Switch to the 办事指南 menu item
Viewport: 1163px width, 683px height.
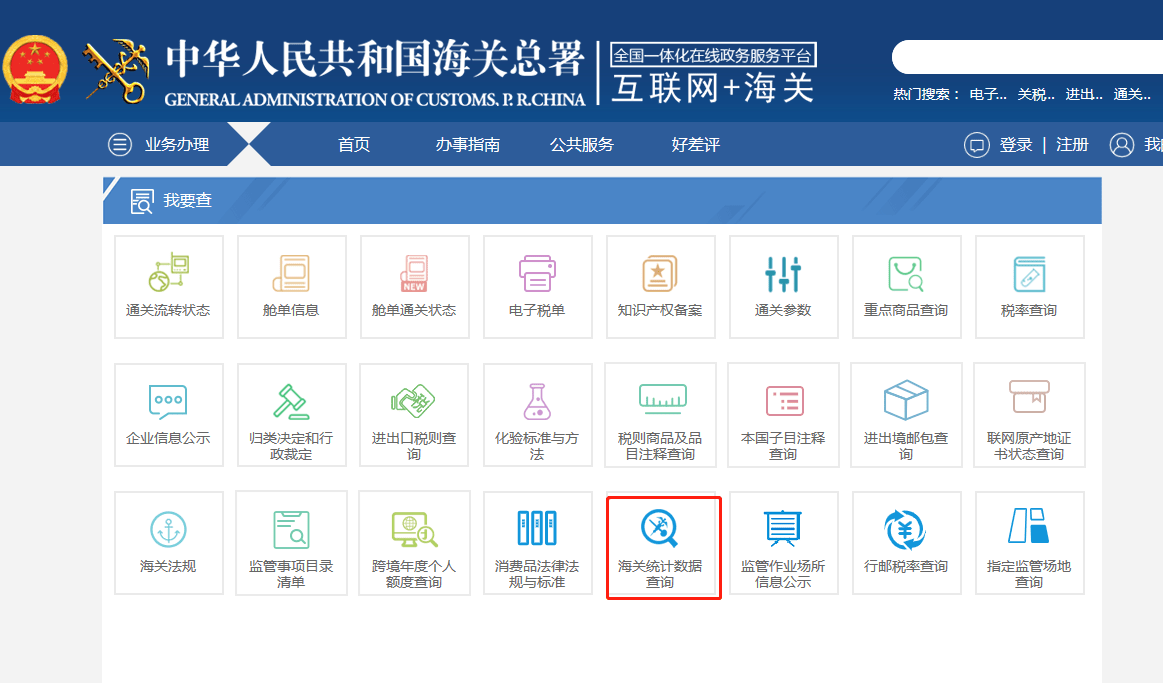tap(467, 143)
